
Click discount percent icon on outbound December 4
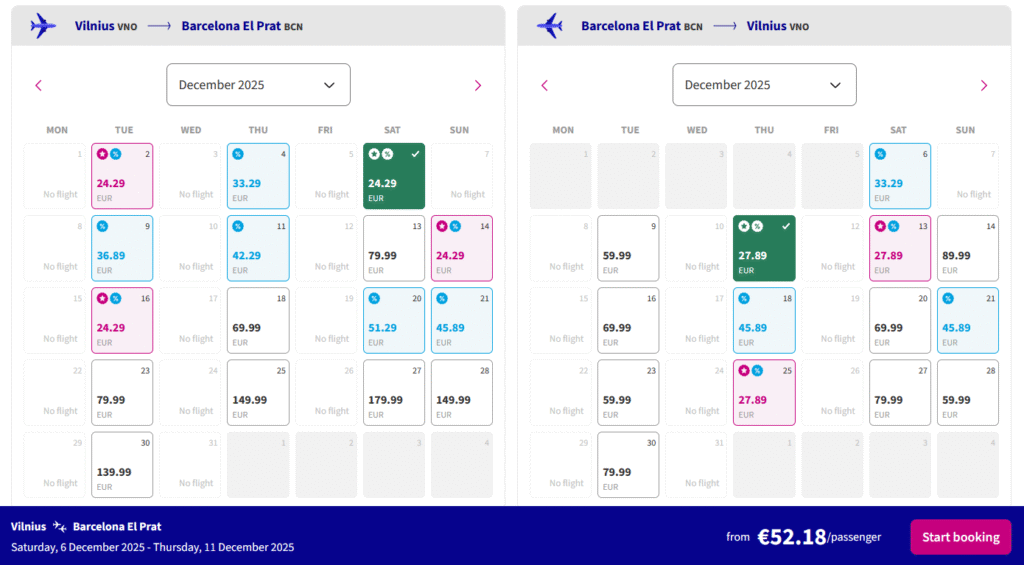238,154
